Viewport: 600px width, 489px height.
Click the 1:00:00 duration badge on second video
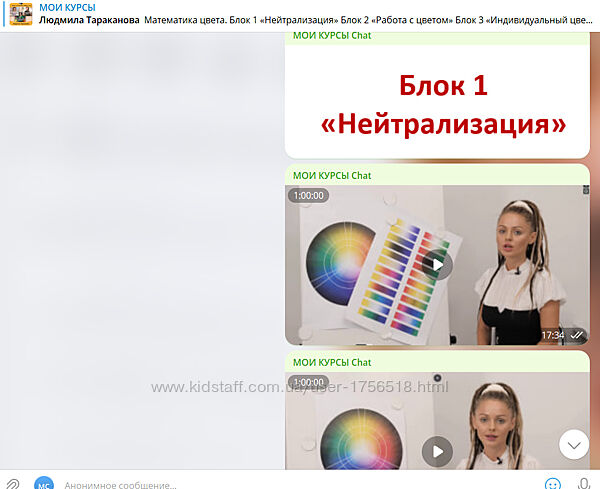[308, 382]
